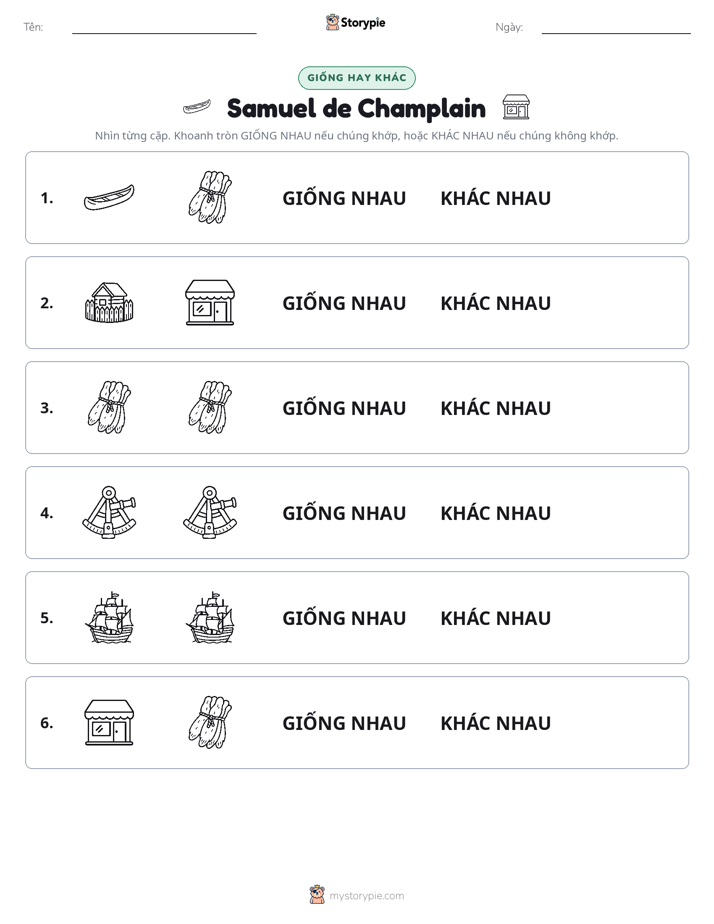The width and height of the screenshot is (714, 924).
Task: Click the shop icon in row 6
Action: coord(109,722)
